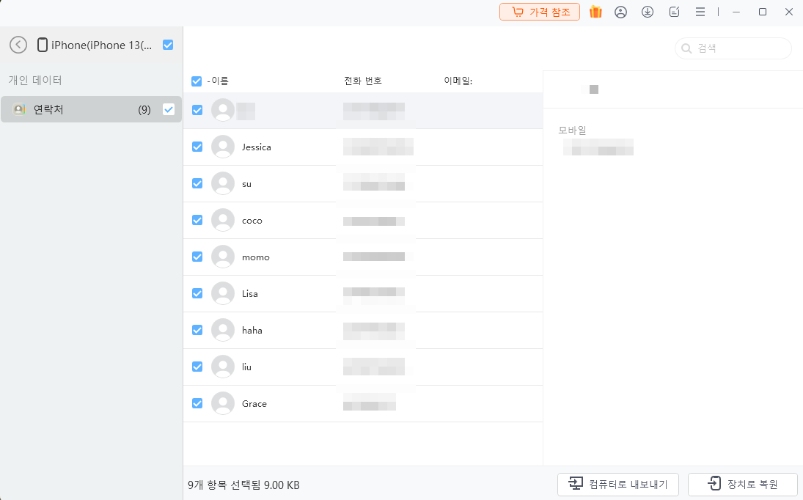
Task: Open the hamburger menu icon
Action: tap(700, 12)
